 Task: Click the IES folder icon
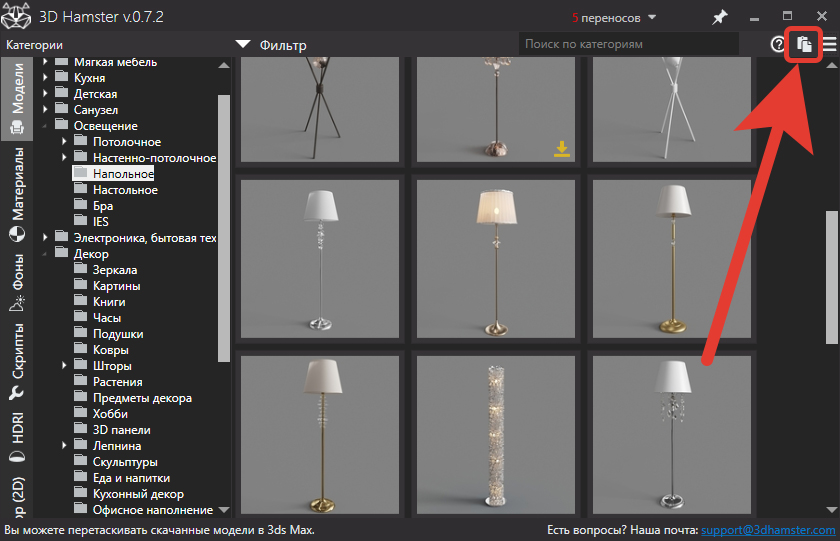pyautogui.click(x=80, y=221)
